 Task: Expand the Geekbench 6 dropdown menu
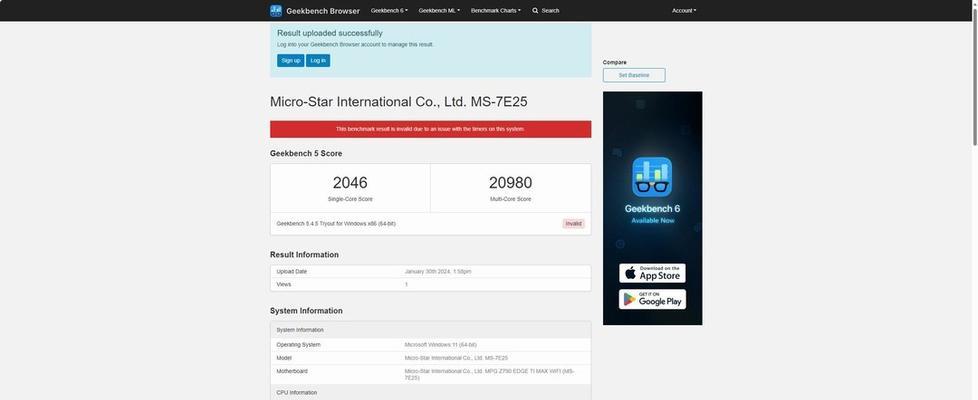pos(389,11)
